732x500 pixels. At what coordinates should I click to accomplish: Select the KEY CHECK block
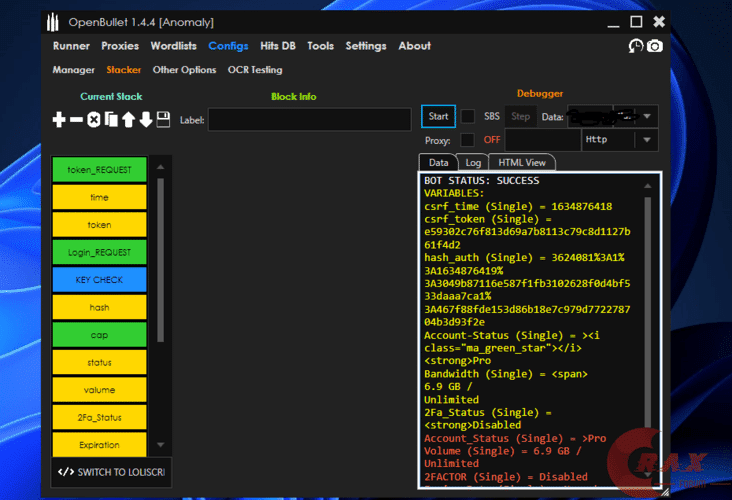tap(99, 280)
